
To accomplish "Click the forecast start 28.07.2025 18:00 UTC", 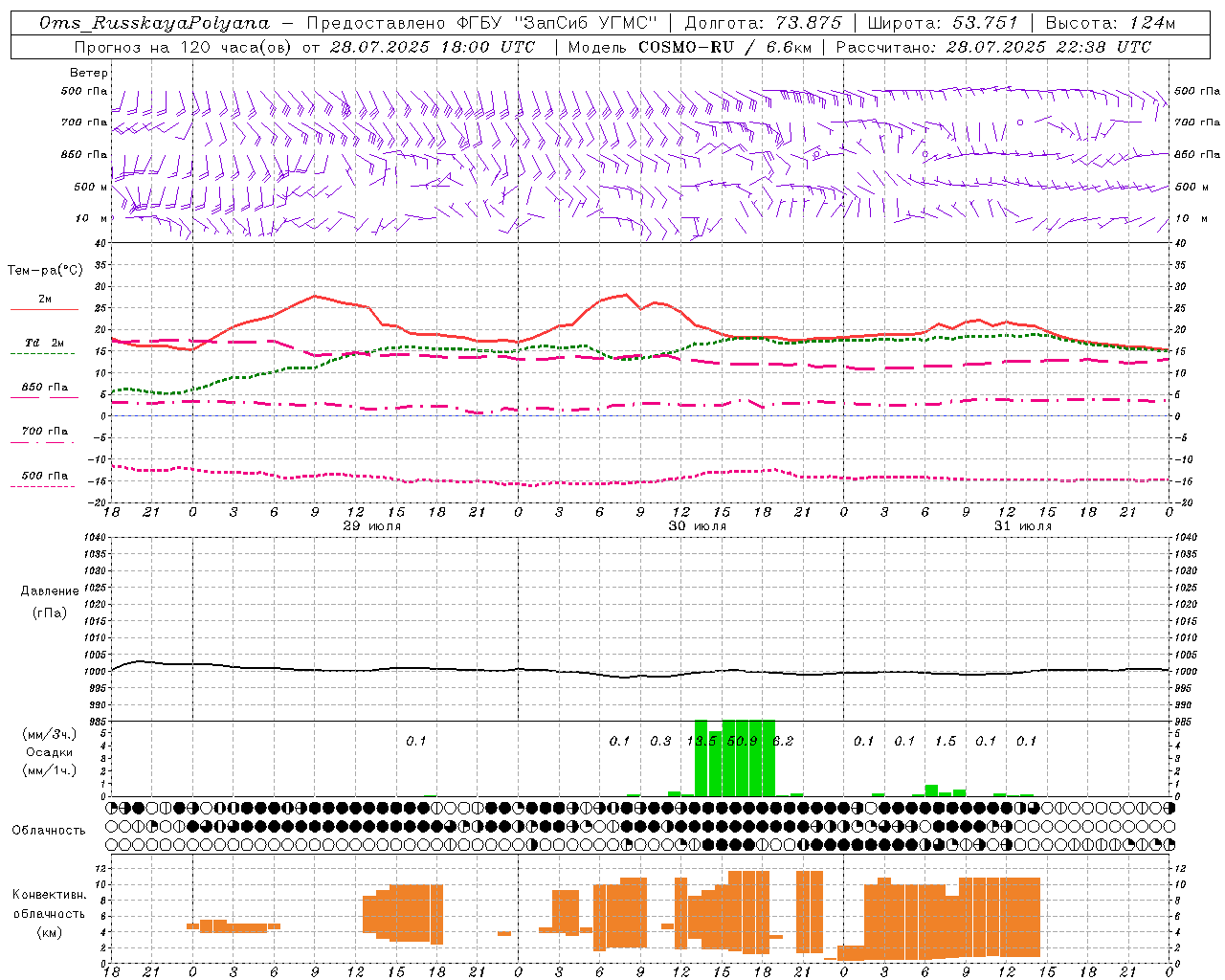I will 432,47.
